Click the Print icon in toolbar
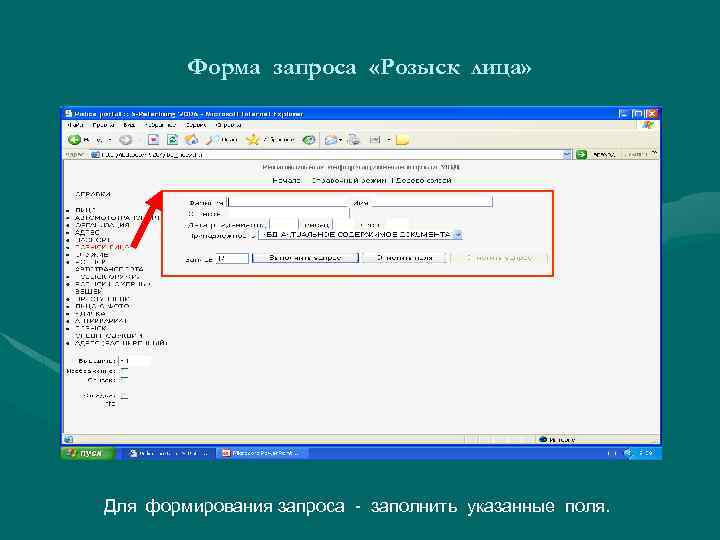720x540 pixels. click(354, 140)
